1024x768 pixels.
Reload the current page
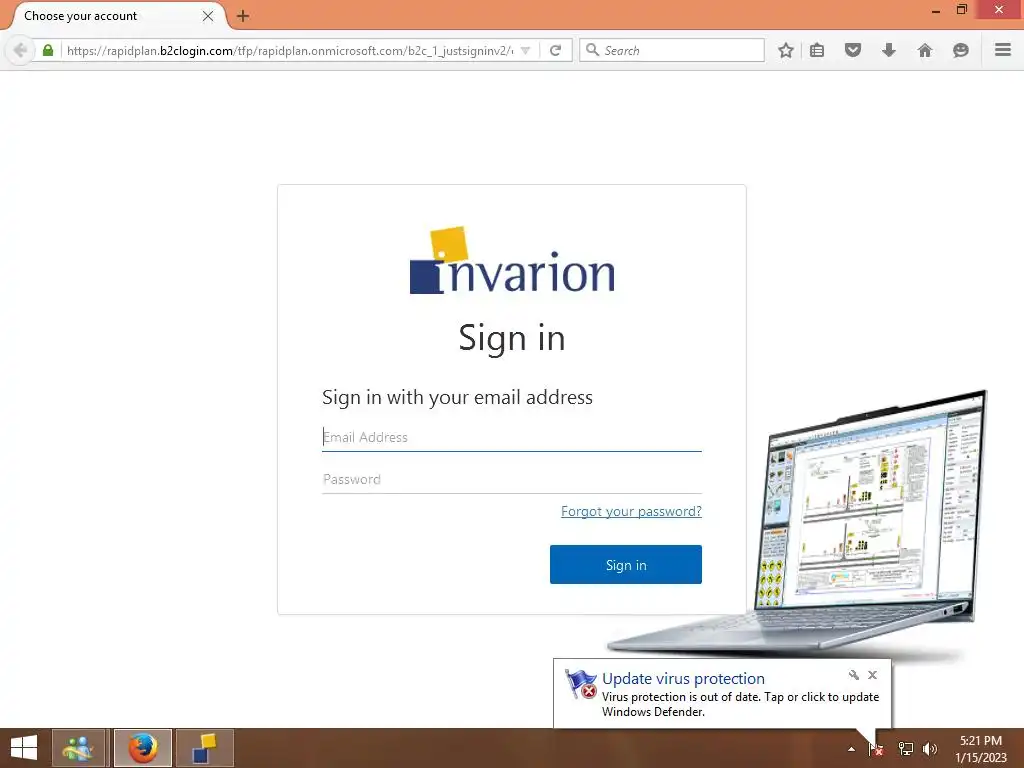[555, 50]
